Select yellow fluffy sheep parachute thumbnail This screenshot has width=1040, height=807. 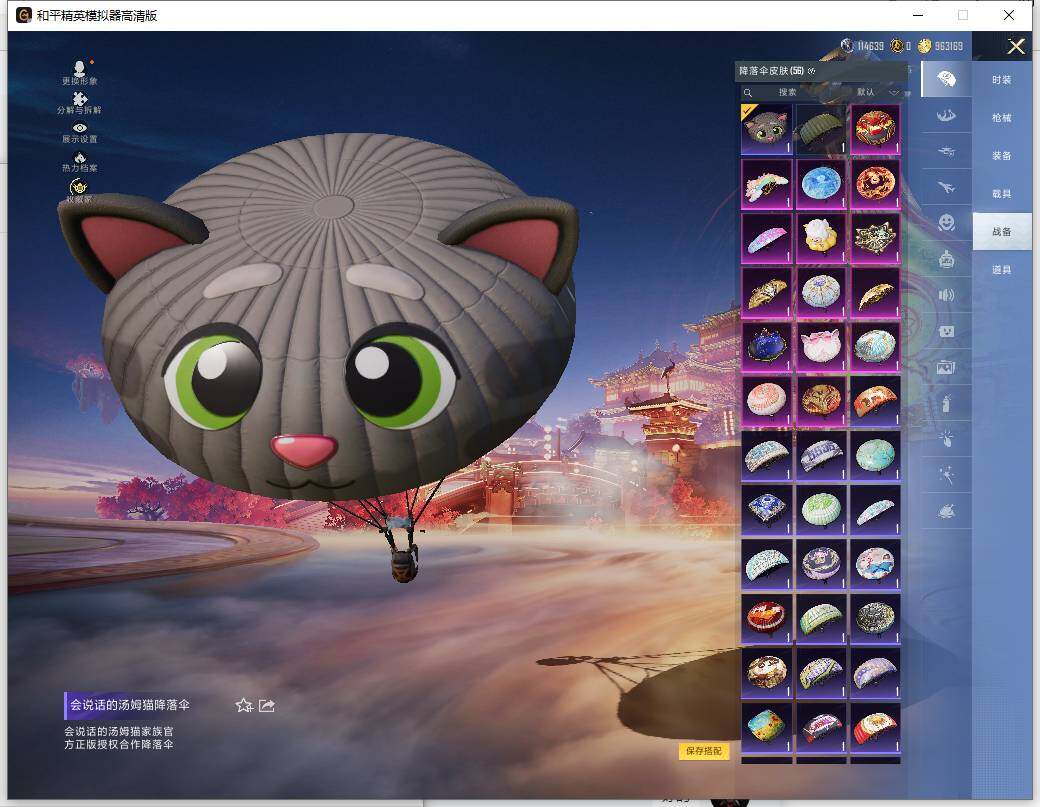[x=821, y=237]
